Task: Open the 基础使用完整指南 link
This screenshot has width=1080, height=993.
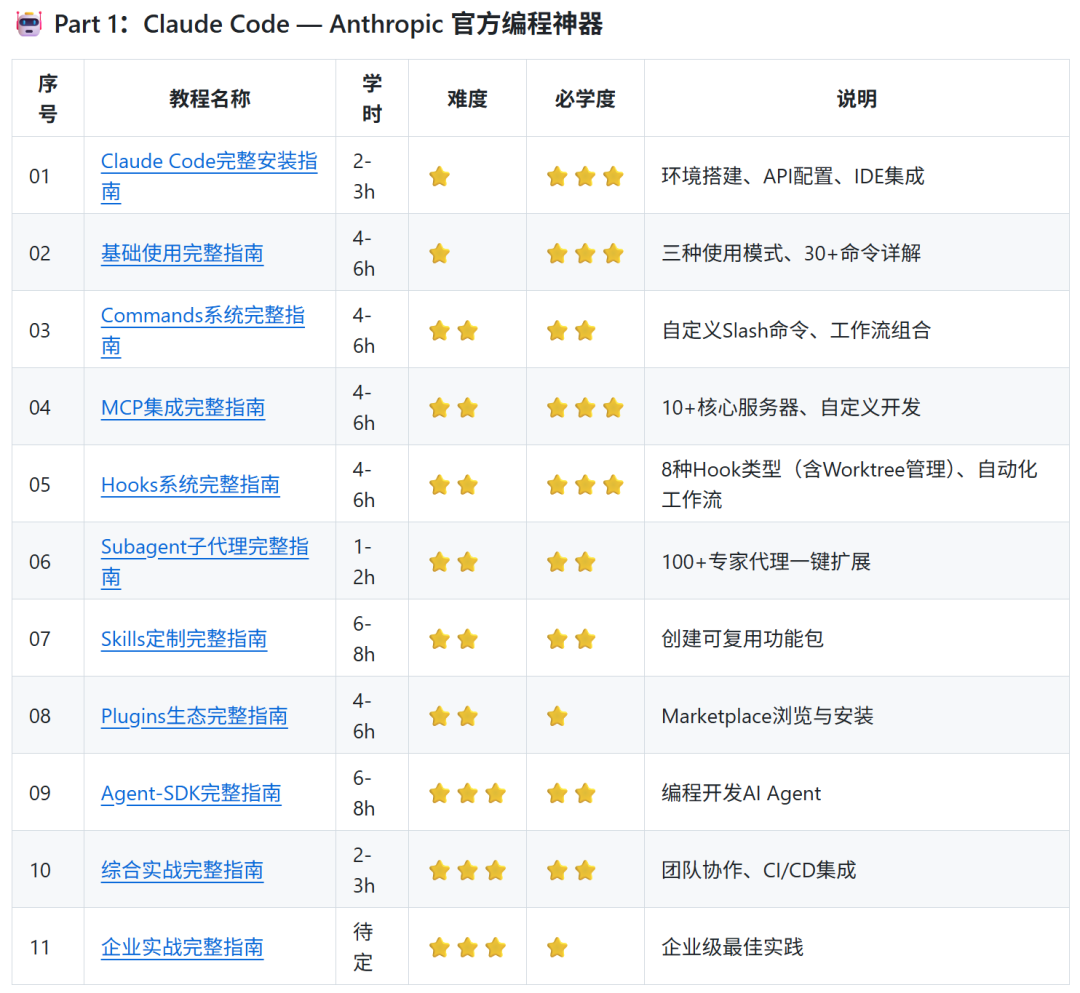Action: click(182, 253)
